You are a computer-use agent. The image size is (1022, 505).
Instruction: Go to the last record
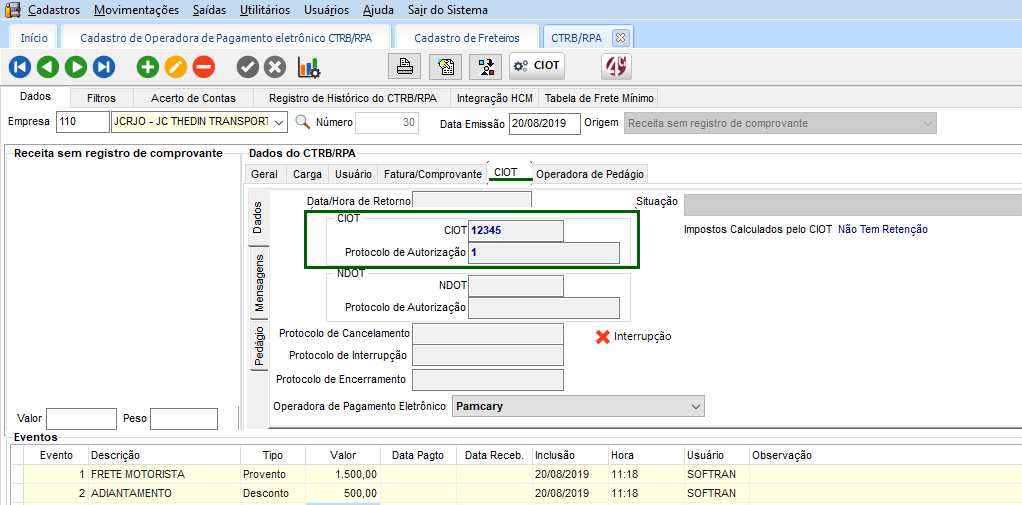pyautogui.click(x=104, y=67)
